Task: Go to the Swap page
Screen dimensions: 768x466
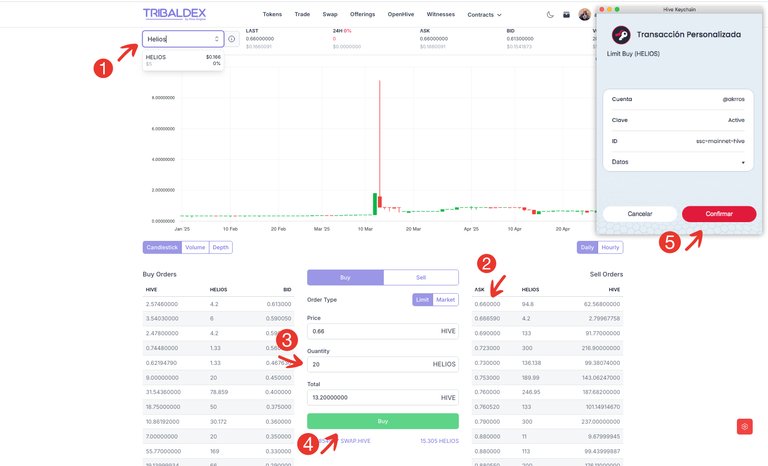Action: click(x=330, y=14)
